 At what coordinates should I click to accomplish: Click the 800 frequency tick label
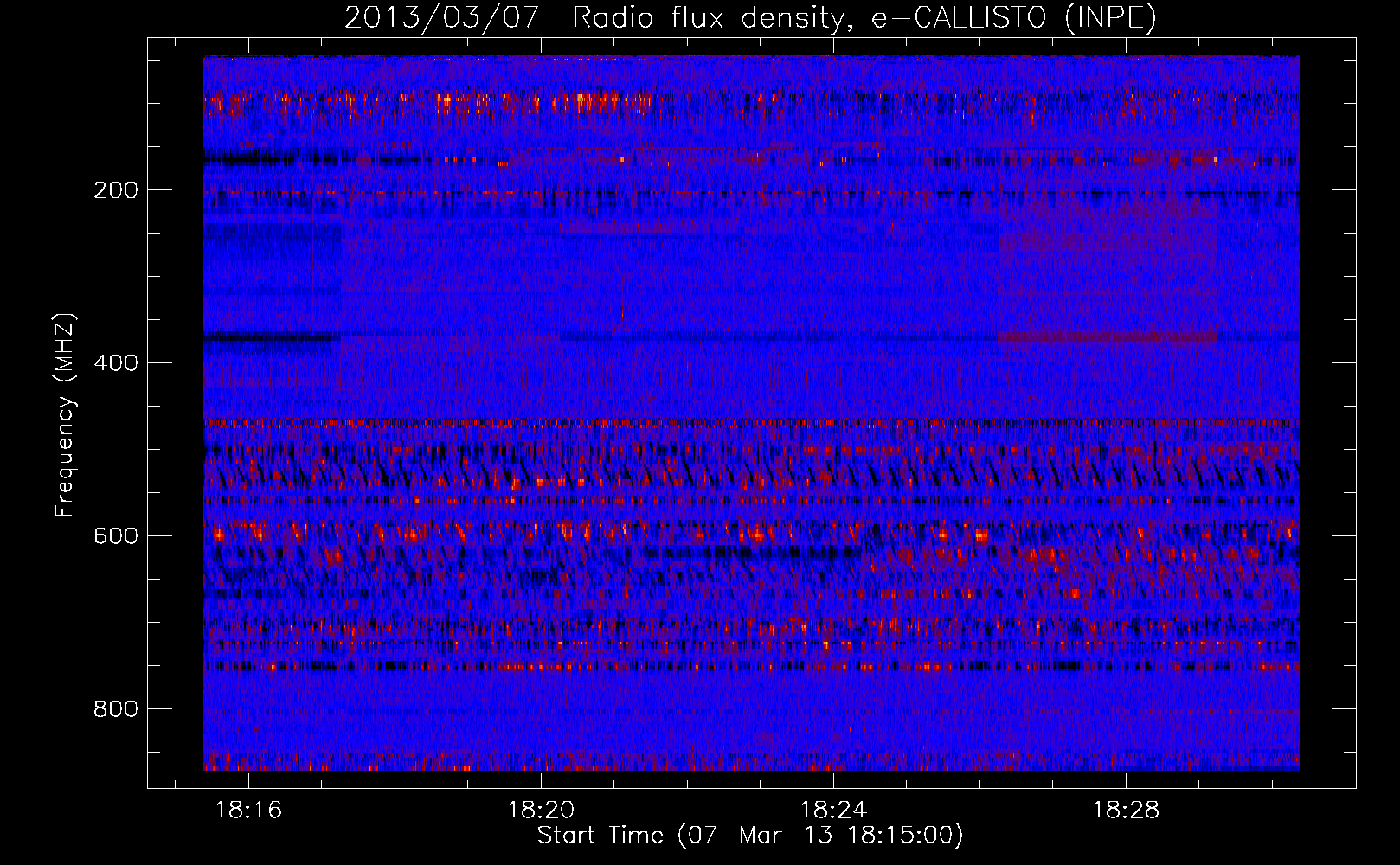116,709
